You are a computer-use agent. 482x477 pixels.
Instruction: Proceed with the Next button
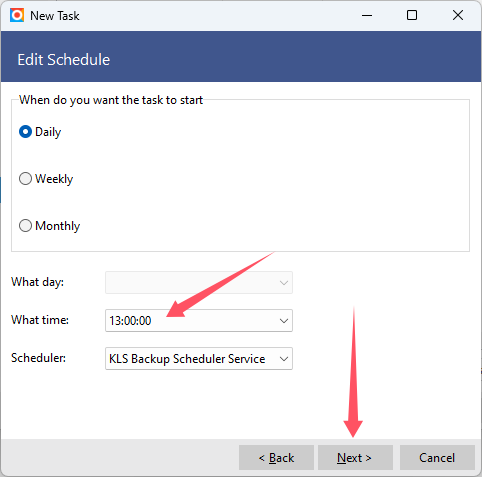pos(355,458)
